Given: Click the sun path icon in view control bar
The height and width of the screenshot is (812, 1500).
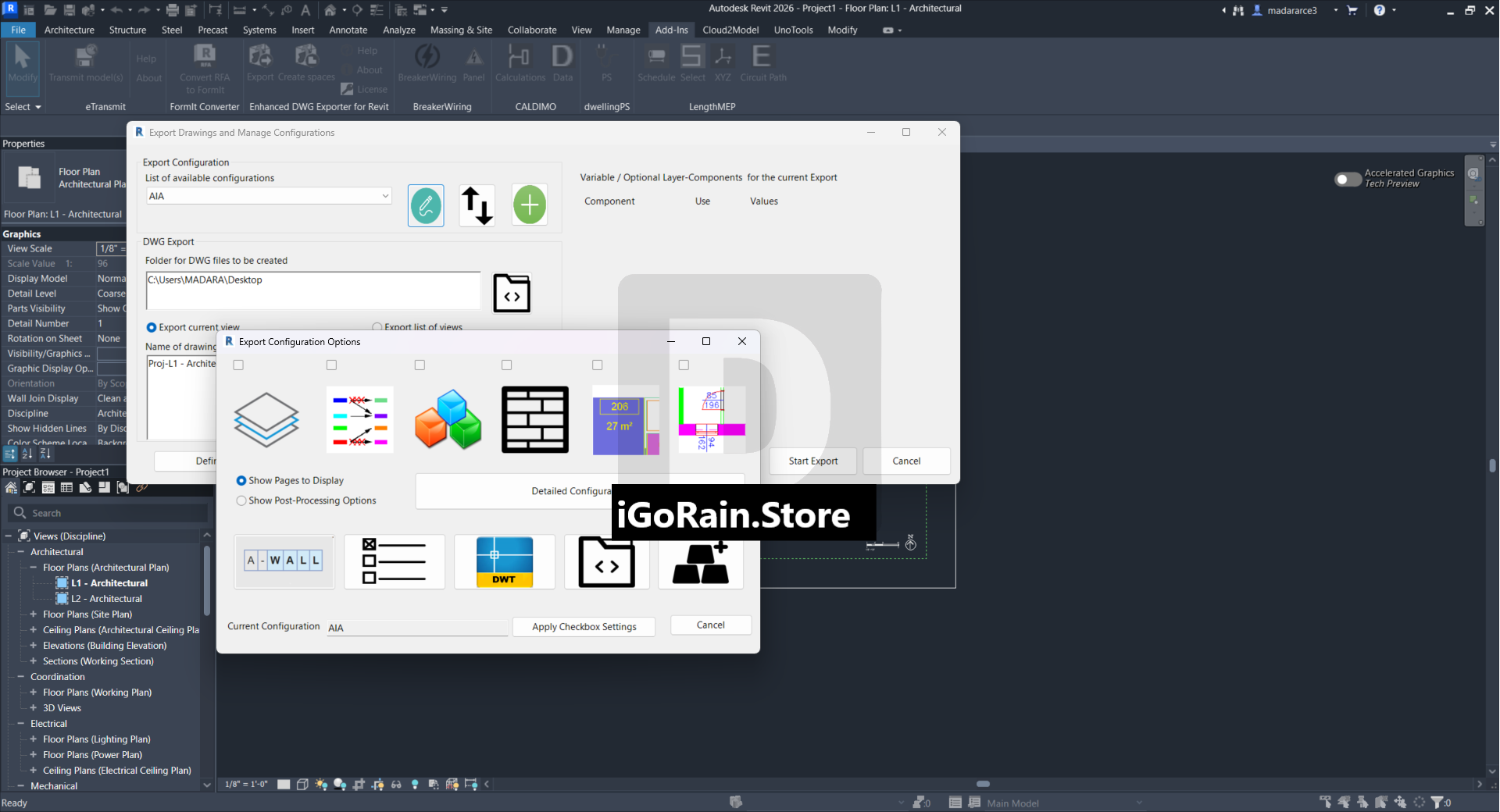Looking at the screenshot, I should point(321,785).
